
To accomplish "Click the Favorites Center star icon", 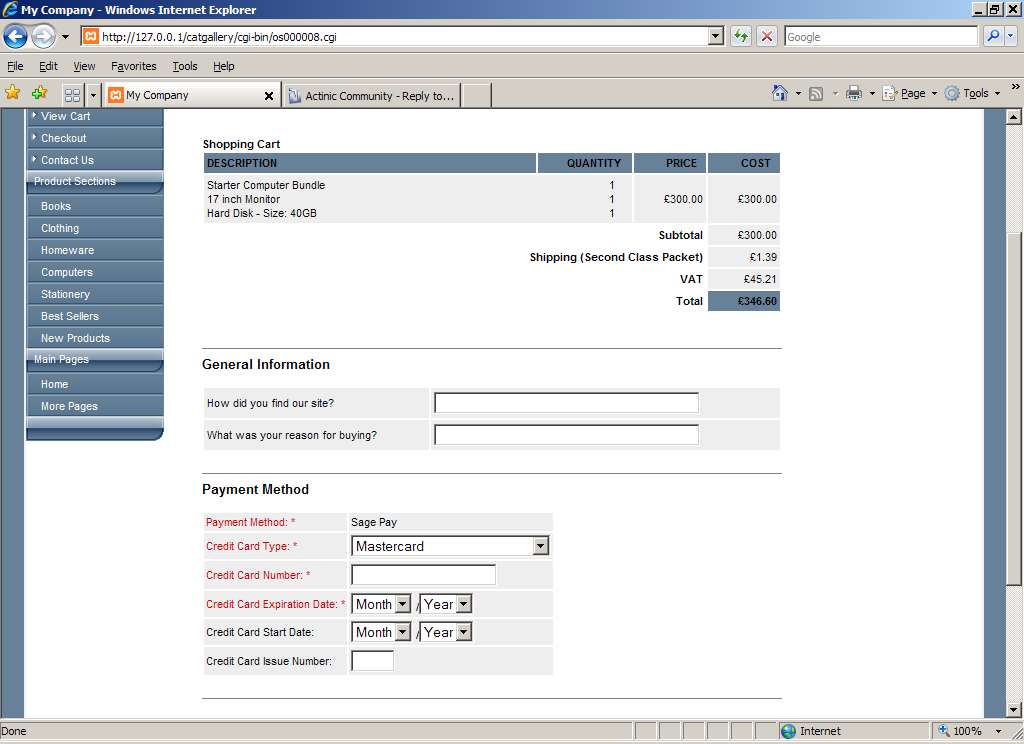I will (13, 94).
